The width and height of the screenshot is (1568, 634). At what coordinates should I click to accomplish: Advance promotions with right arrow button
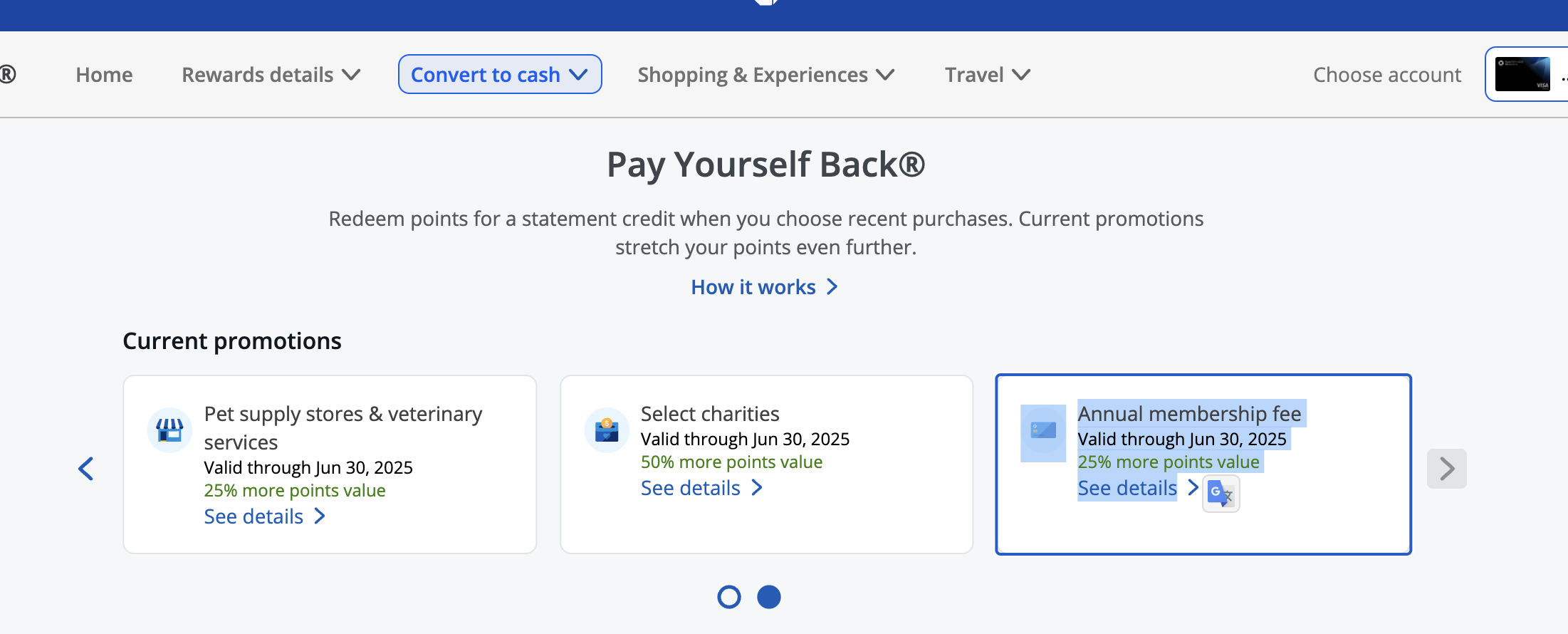1446,469
